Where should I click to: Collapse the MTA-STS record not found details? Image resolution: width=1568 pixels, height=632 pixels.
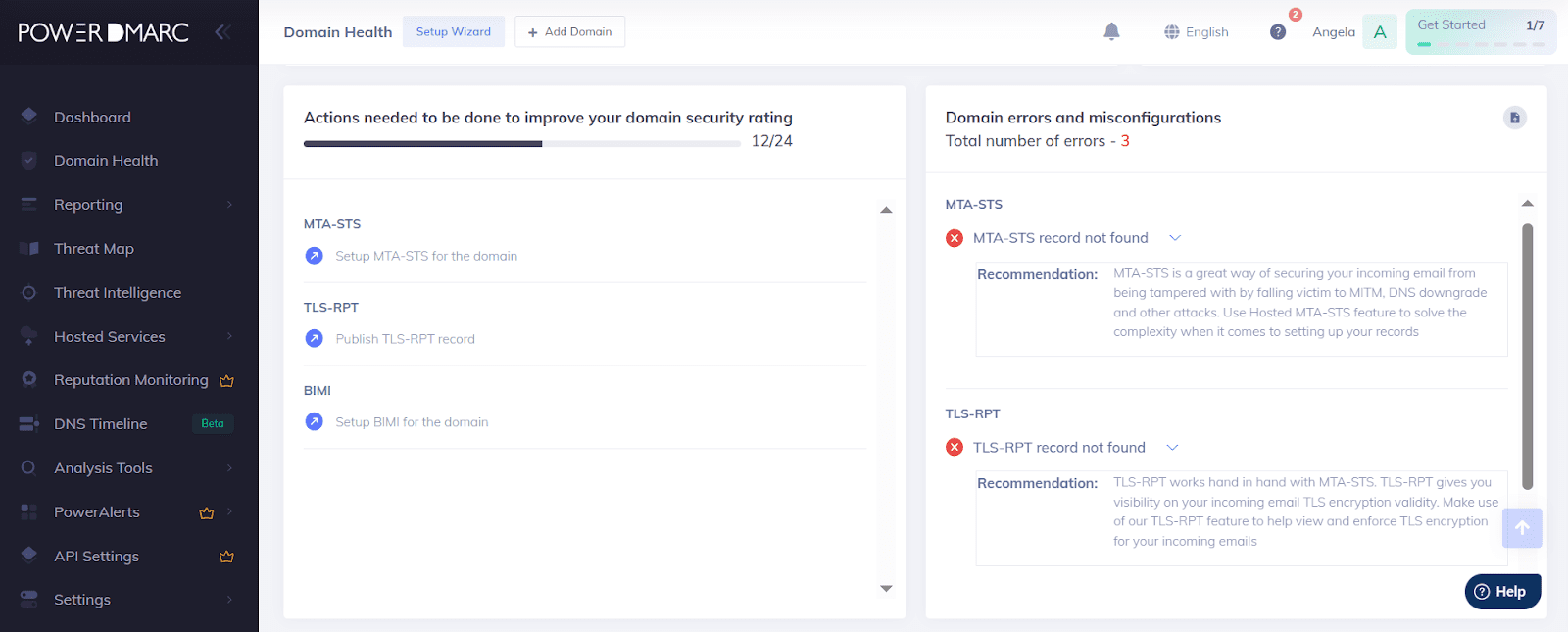[x=1175, y=238]
